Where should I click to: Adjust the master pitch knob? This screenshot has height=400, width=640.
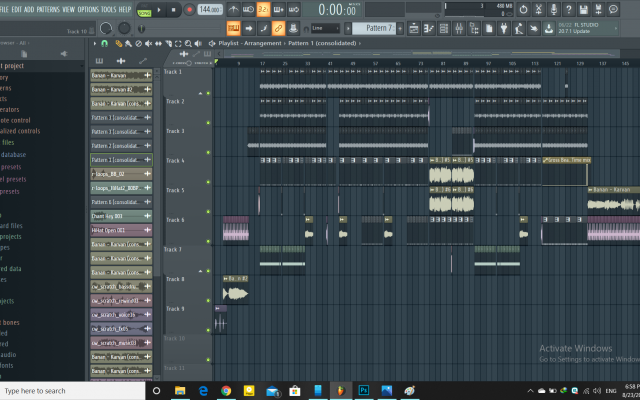click(124, 28)
